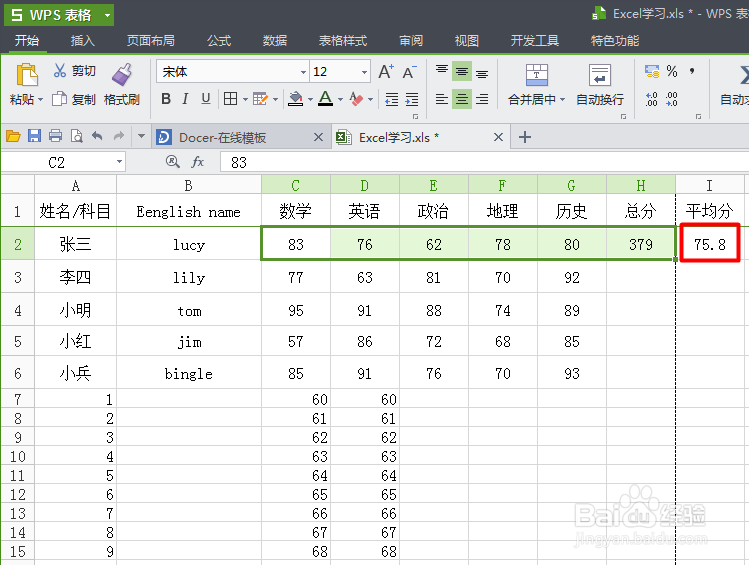Screen dimensions: 749x565
Task: Click the cell borders icon
Action: pos(230,99)
